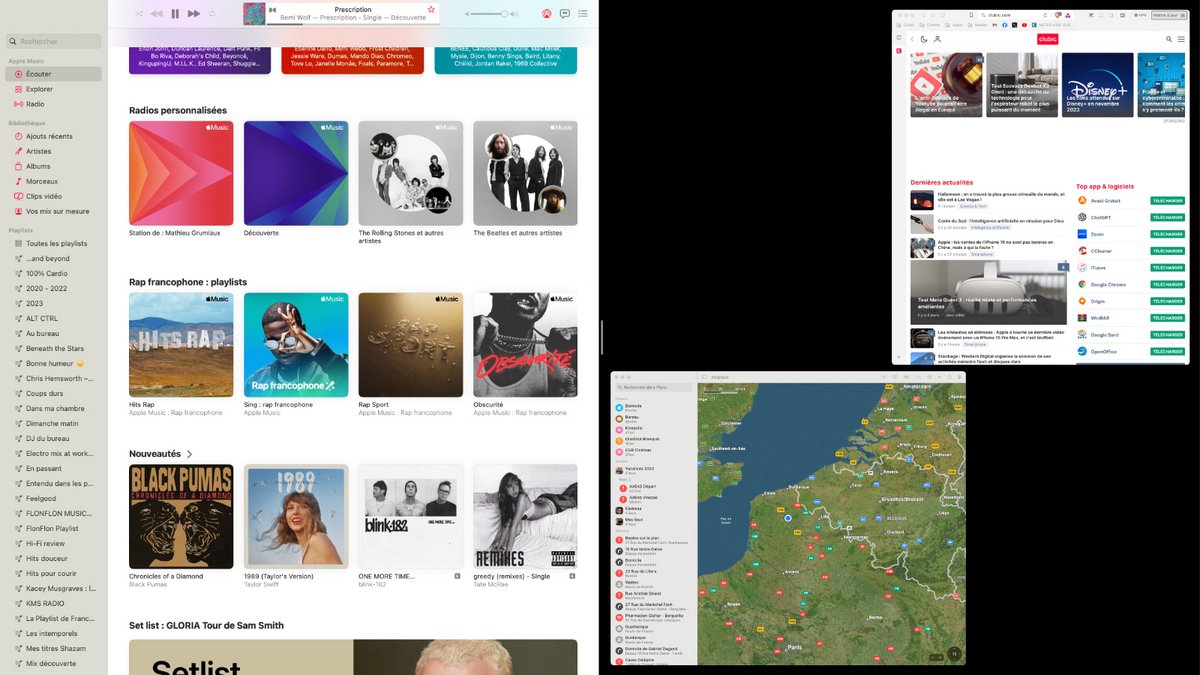Select the Mes titres Shazam playlist
Screen dimensions: 1200x675
[54, 648]
